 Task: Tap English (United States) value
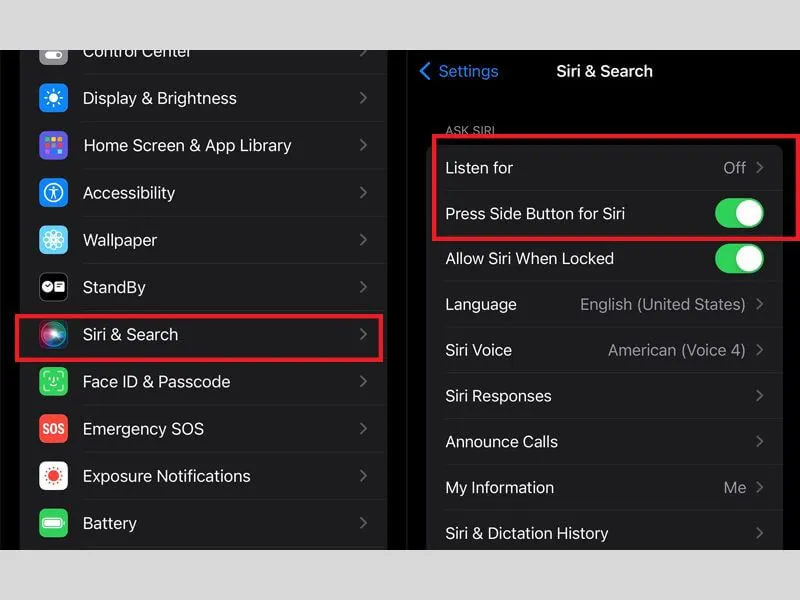[x=663, y=305]
